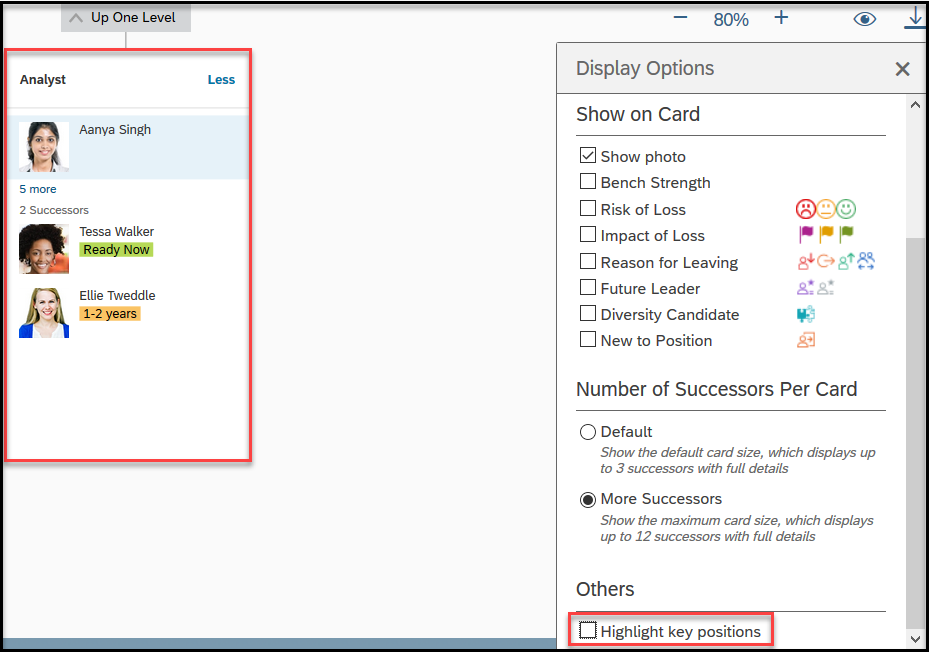Click the red sad face Risk of Loss icon
929x652 pixels.
click(805, 209)
